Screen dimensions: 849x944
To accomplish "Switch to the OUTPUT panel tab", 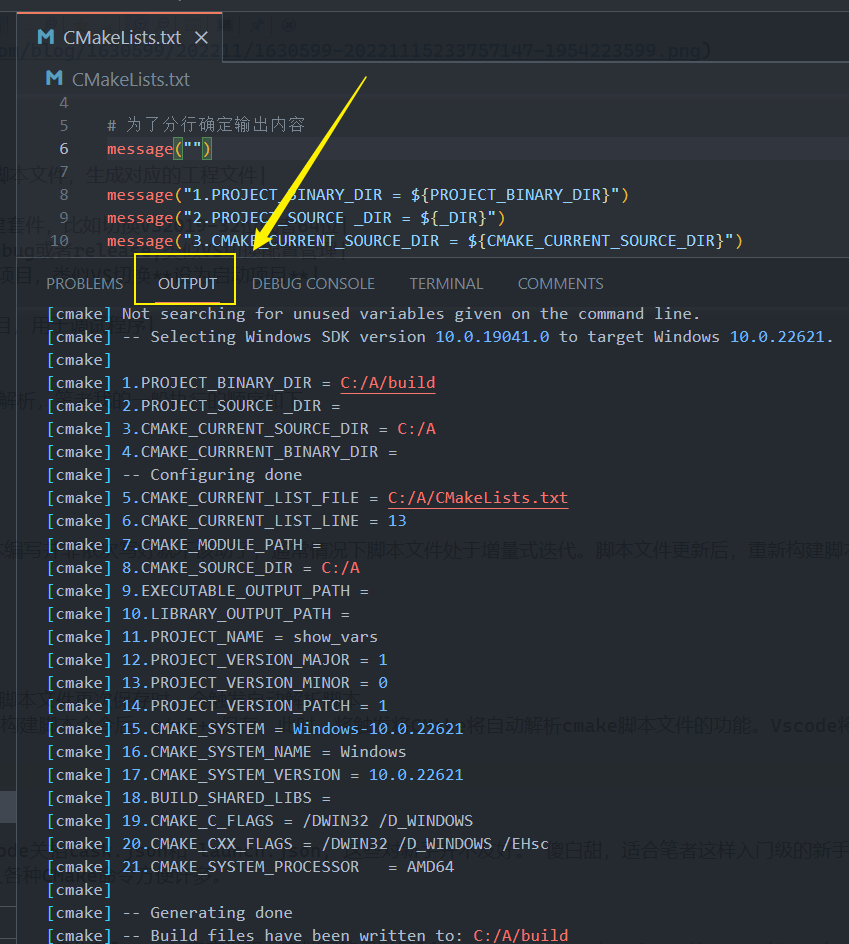I will [x=187, y=284].
